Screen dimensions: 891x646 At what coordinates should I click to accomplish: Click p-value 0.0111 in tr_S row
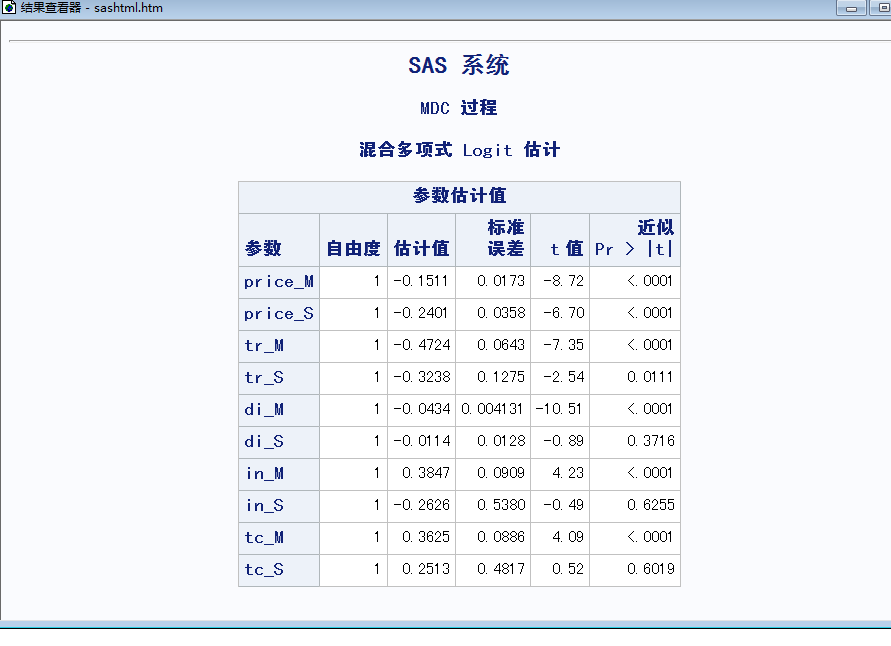[x=650, y=377]
